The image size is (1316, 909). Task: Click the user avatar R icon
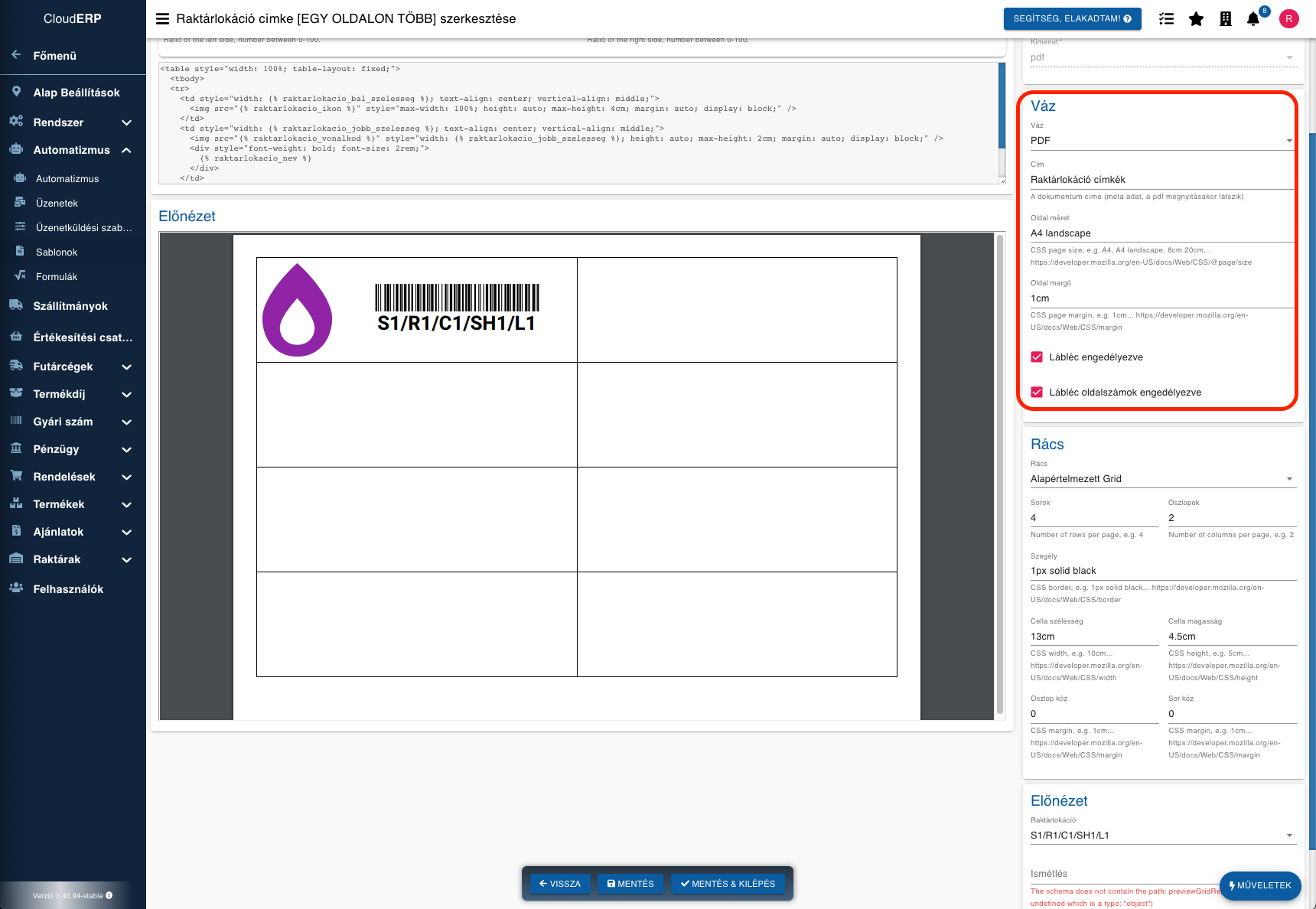[x=1288, y=19]
